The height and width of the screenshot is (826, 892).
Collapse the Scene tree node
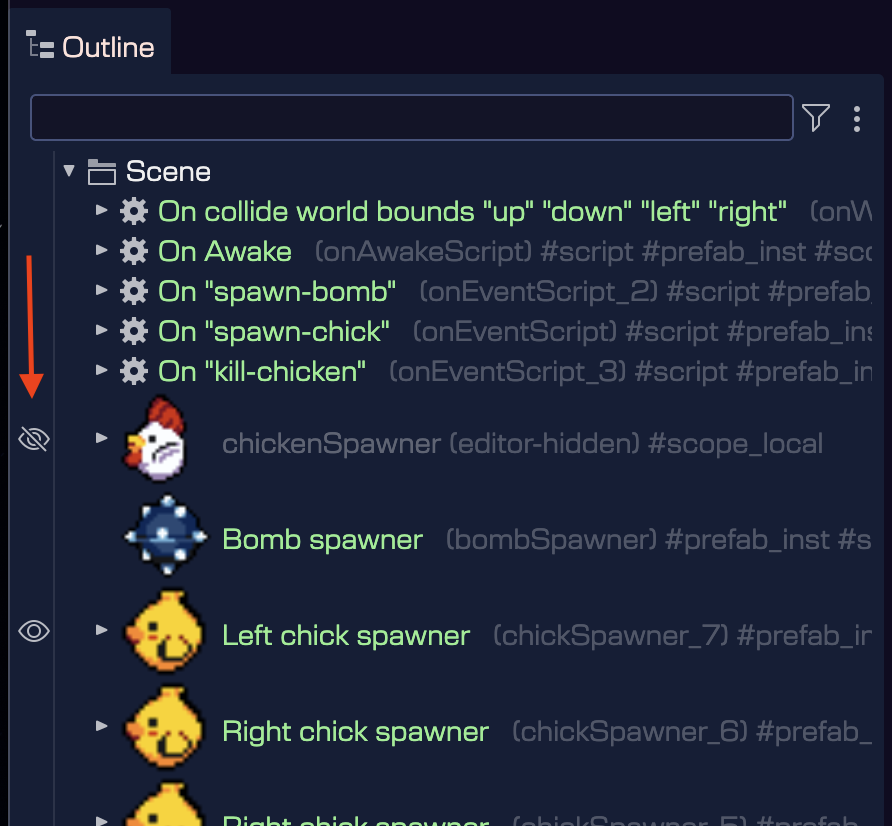(x=69, y=171)
